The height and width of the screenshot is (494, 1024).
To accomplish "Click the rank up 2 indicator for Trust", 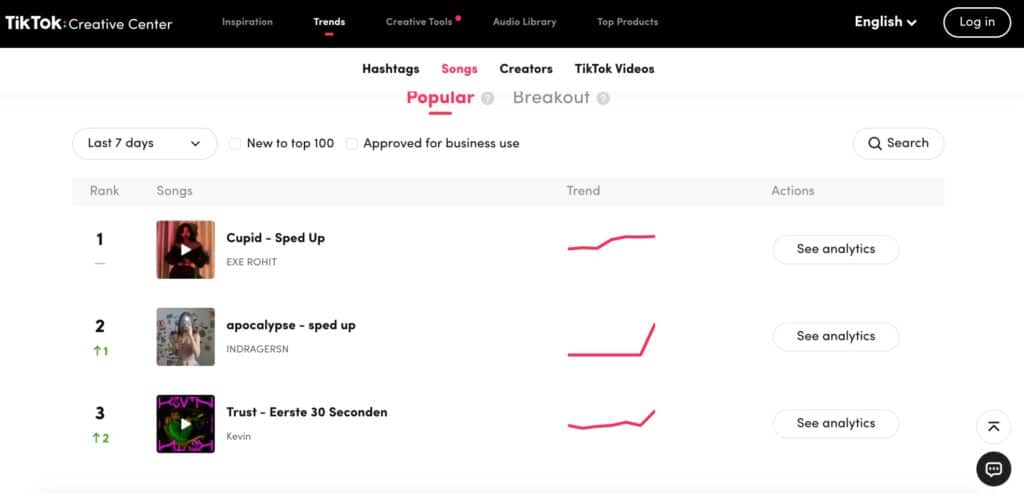I will click(x=101, y=438).
